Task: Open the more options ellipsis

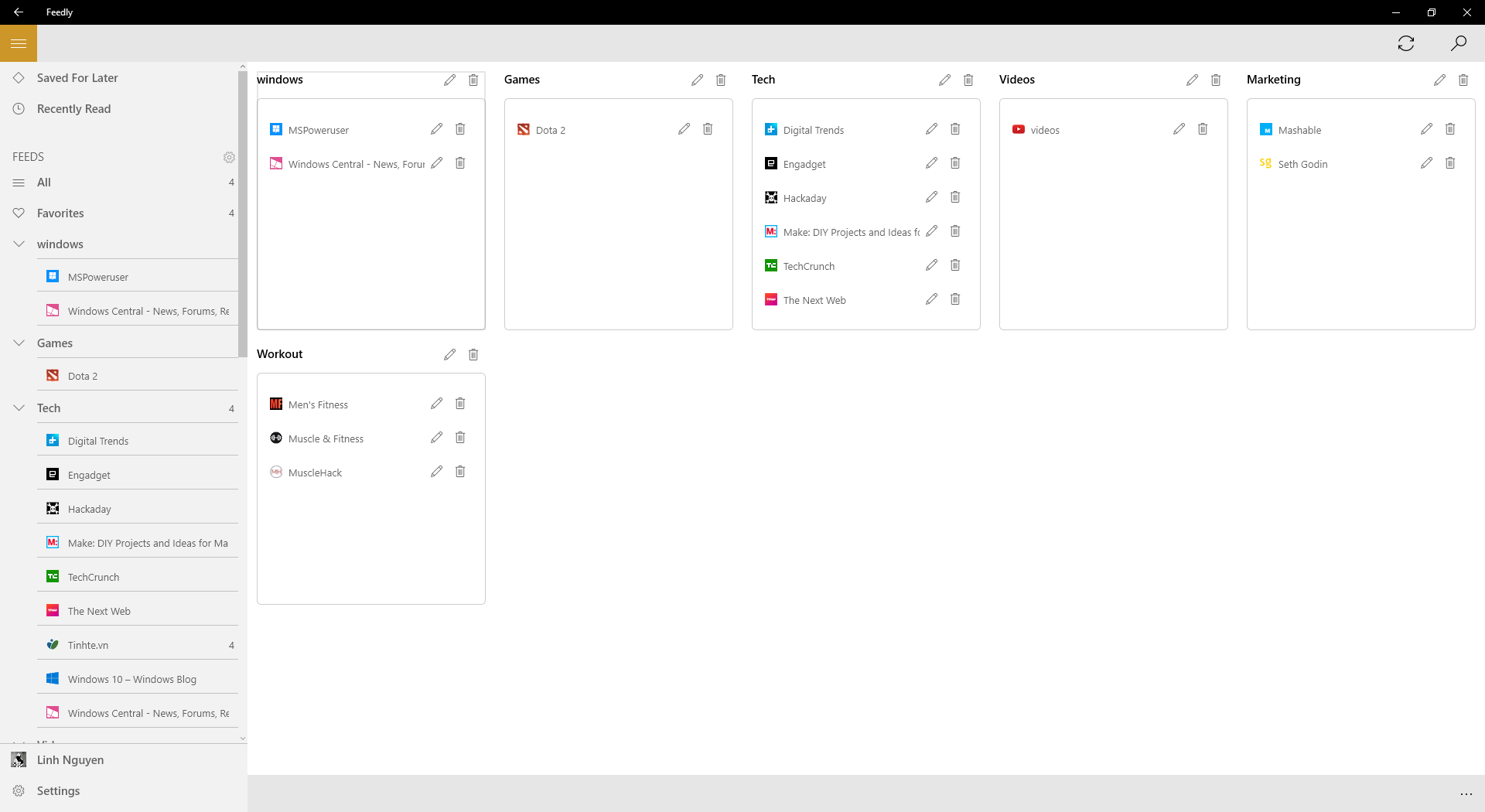Action: pos(1466,794)
